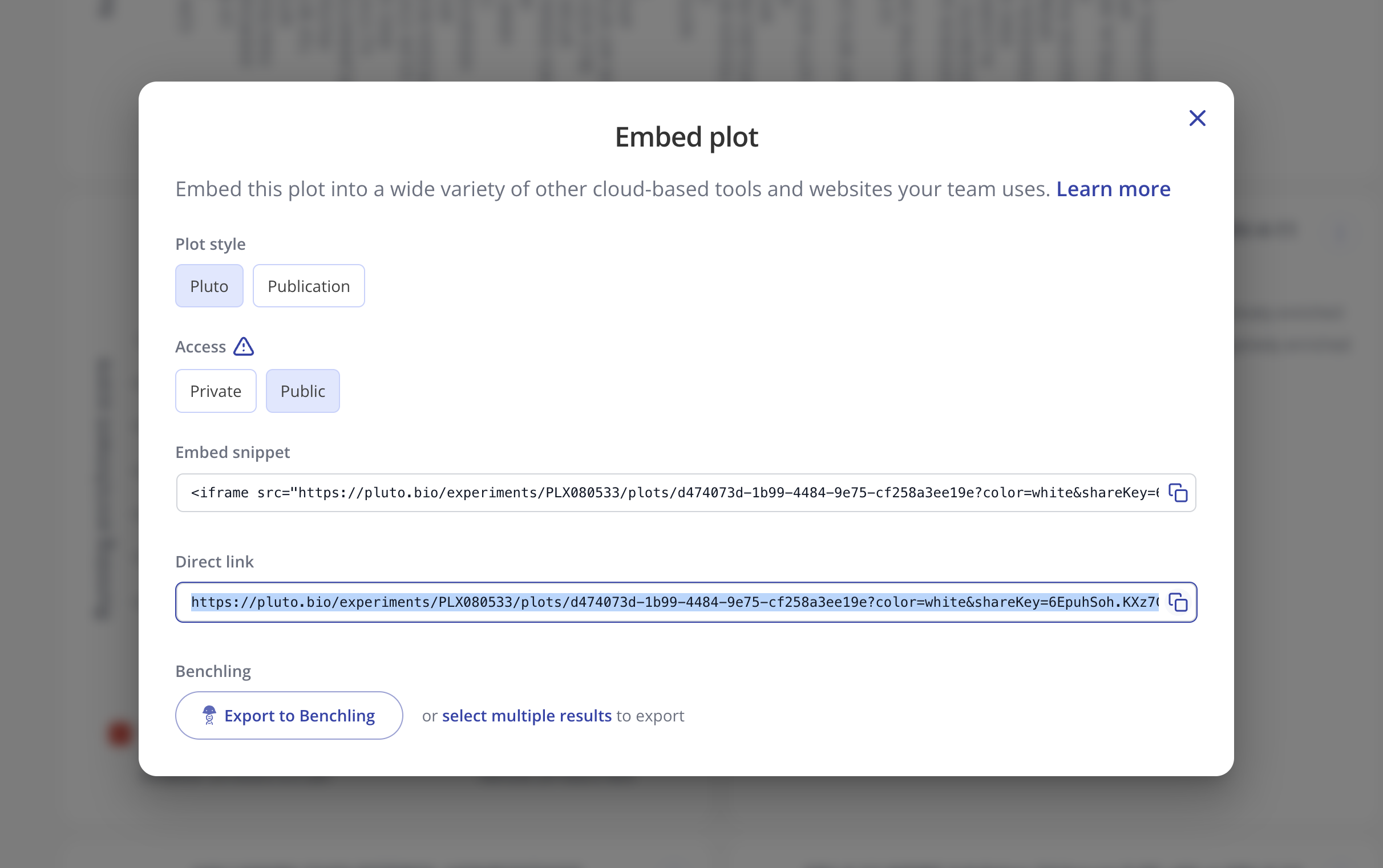
Task: Switch plot style to Publication
Action: tap(309, 286)
